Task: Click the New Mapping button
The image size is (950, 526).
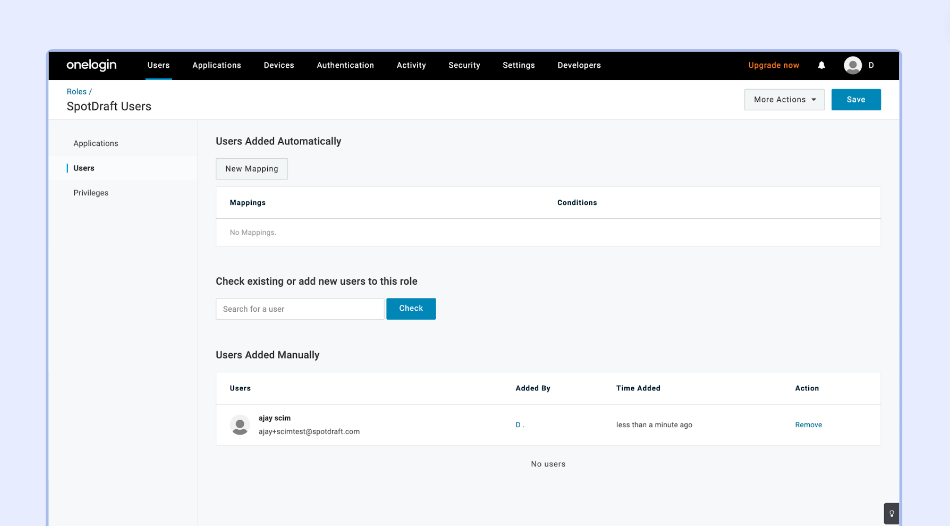Action: [x=252, y=169]
